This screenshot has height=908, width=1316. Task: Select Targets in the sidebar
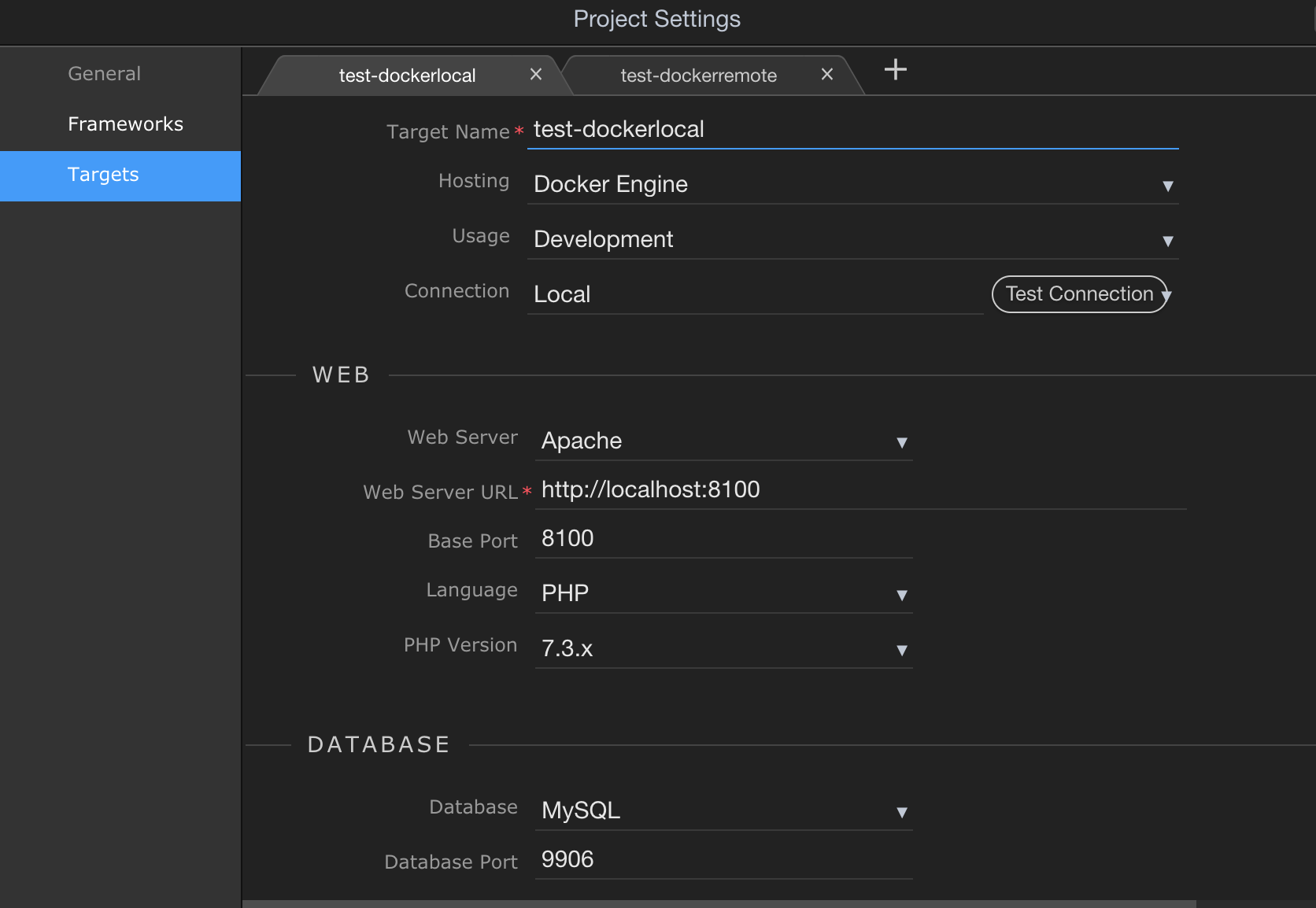tap(103, 175)
